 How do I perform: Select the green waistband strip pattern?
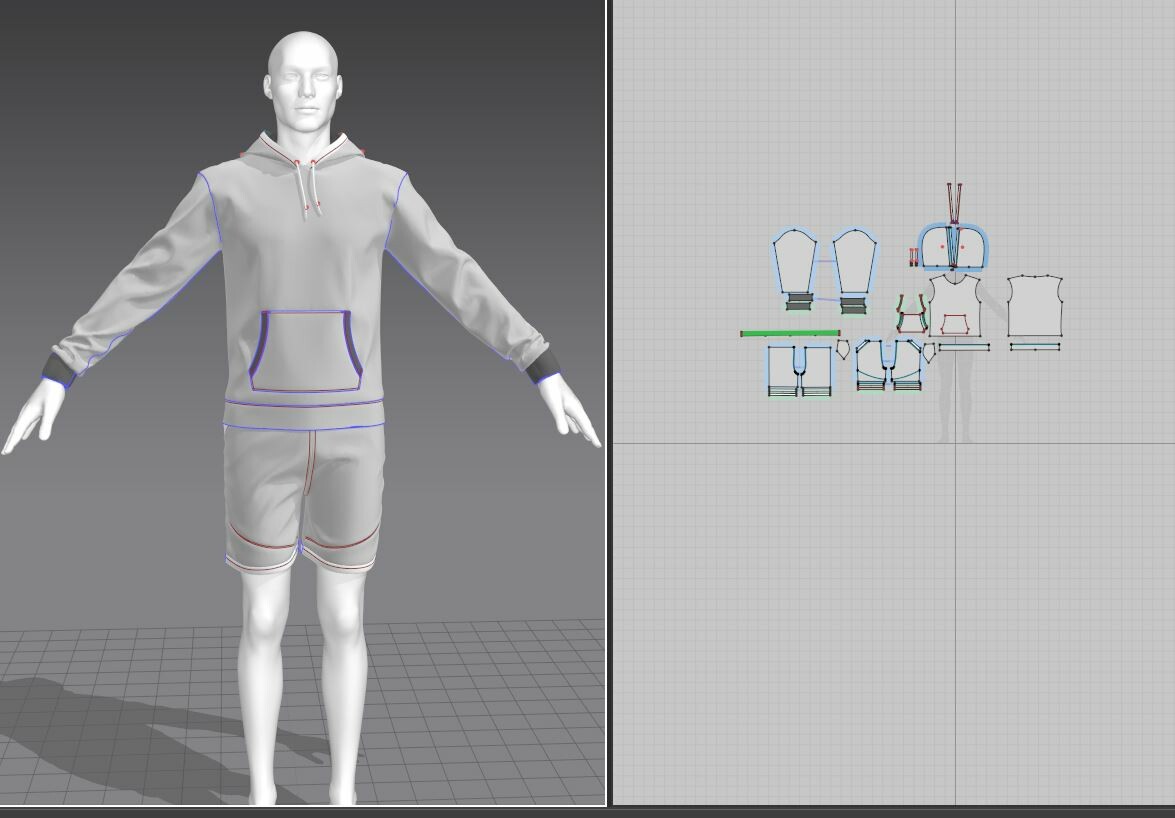pyautogui.click(x=790, y=331)
